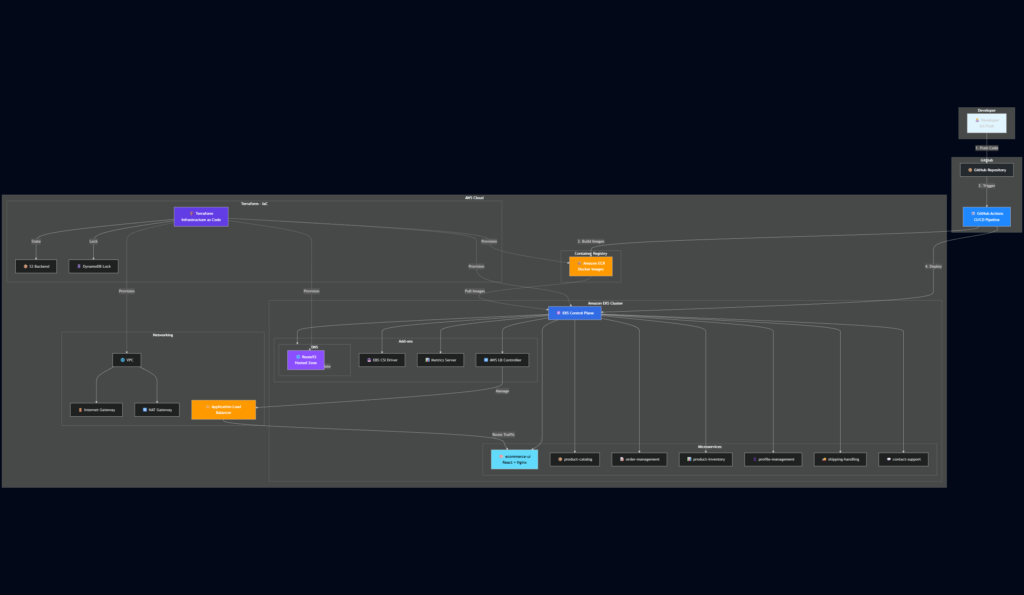Click the AWS LB Controller node
Screen dimensions: 1024x595
(x=502, y=360)
